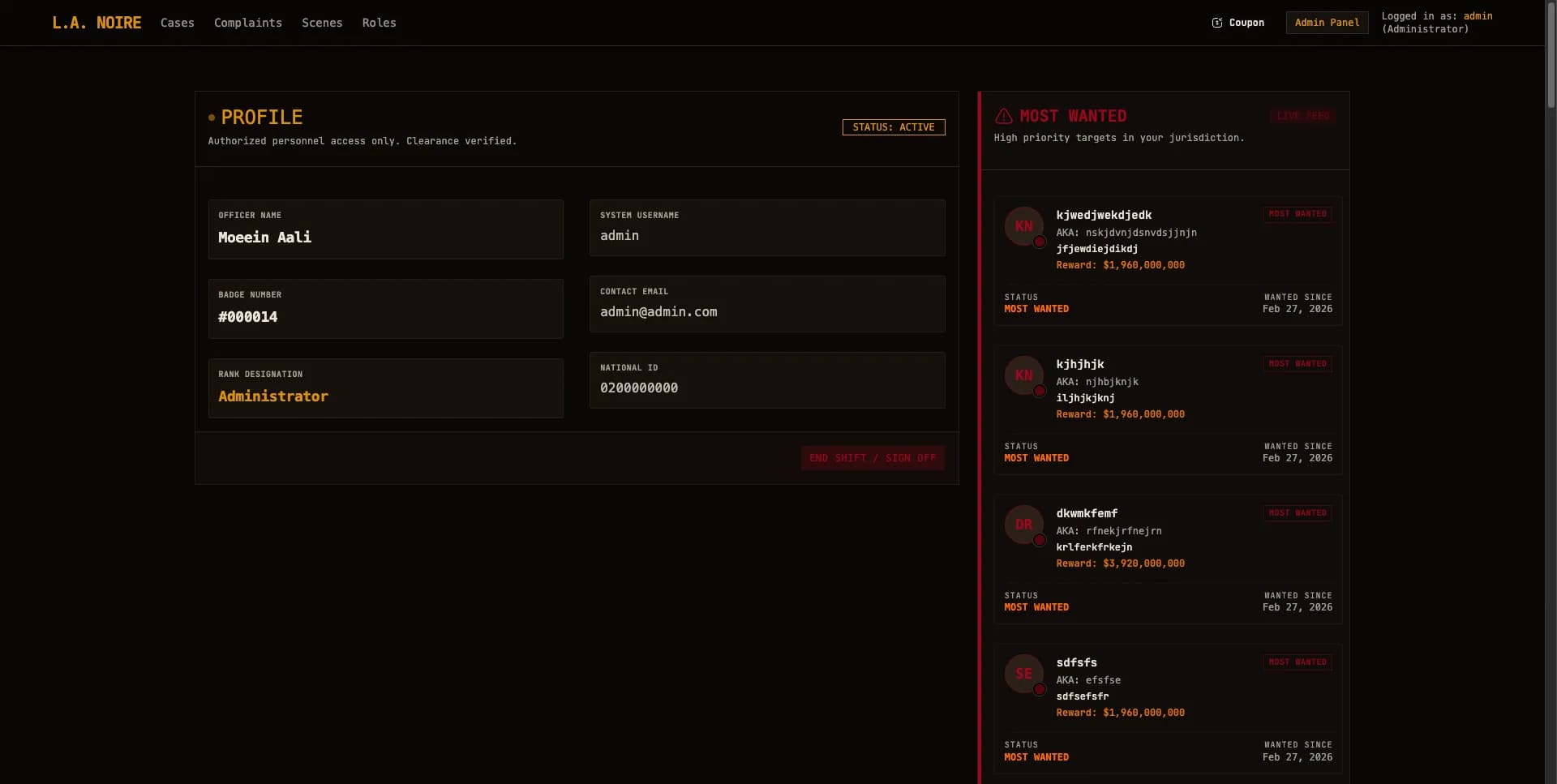1557x784 pixels.
Task: Click AKA: efsfse text
Action: coord(1088,680)
